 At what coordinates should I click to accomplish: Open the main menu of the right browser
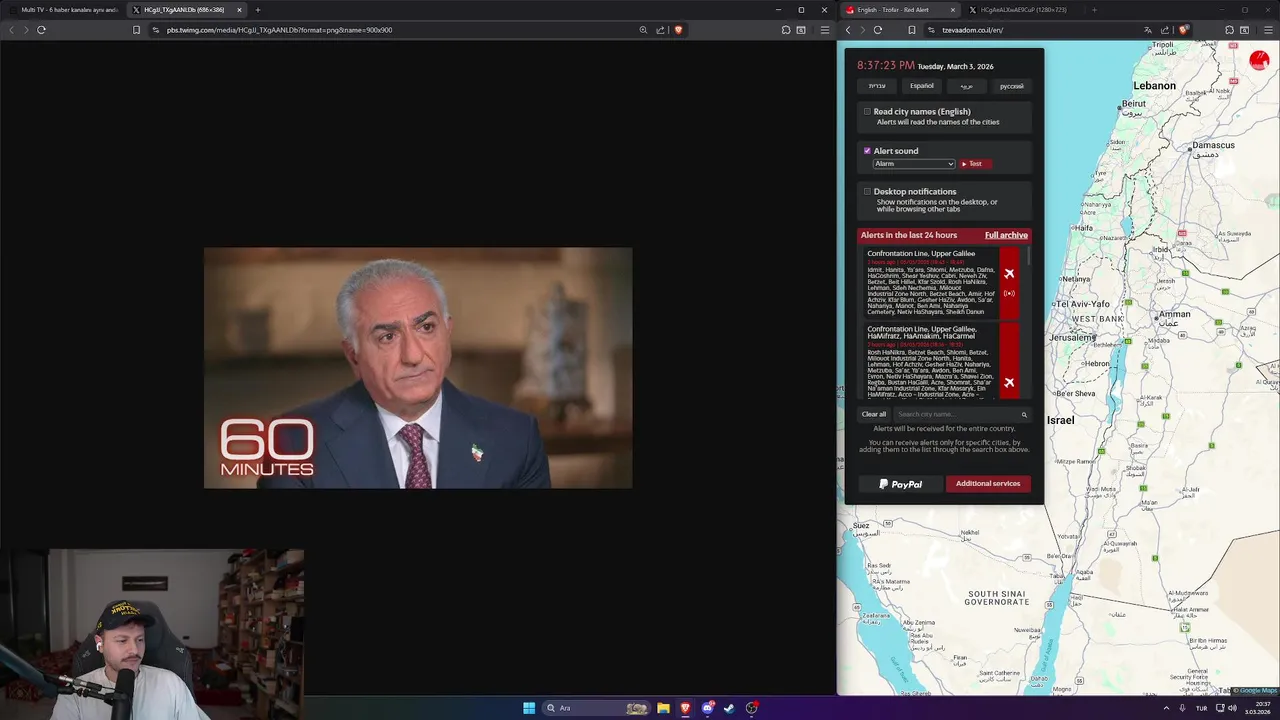[1267, 30]
